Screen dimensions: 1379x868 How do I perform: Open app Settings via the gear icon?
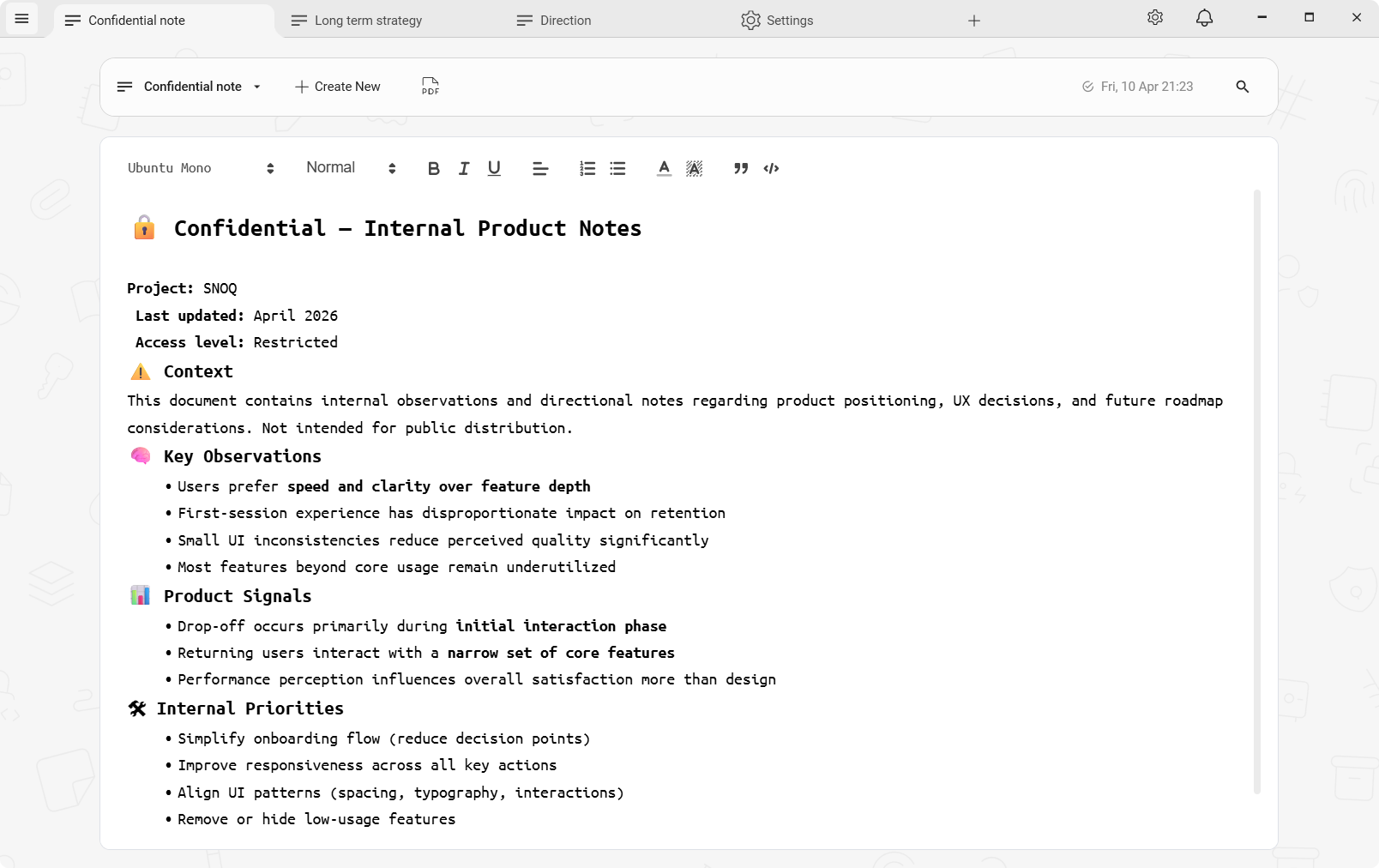pyautogui.click(x=1155, y=17)
